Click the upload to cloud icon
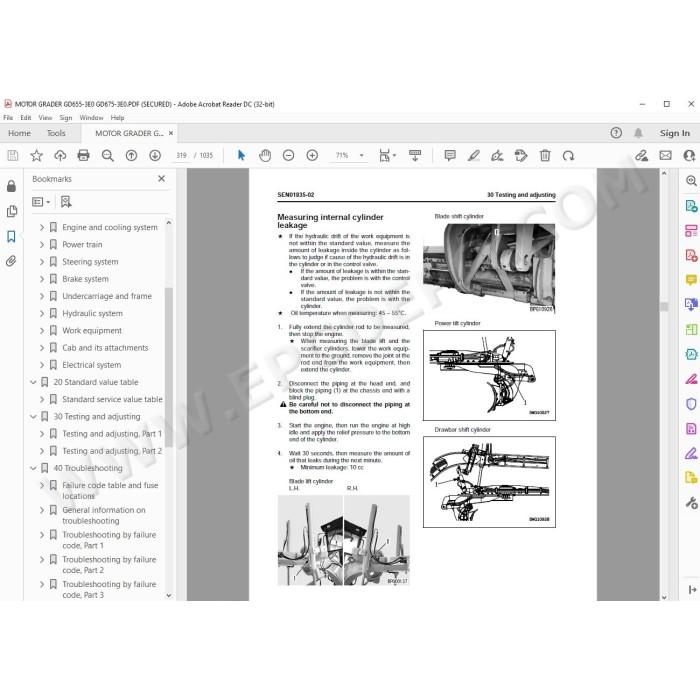The width and height of the screenshot is (700, 700). 60,155
